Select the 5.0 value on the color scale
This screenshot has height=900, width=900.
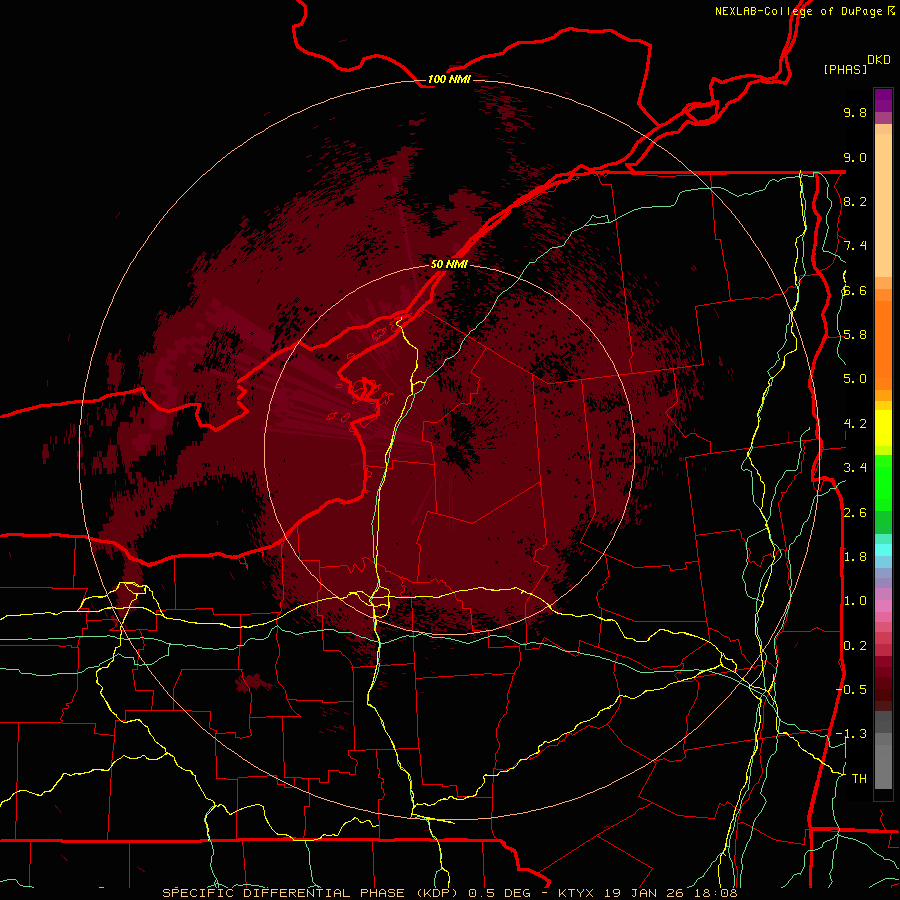point(855,379)
